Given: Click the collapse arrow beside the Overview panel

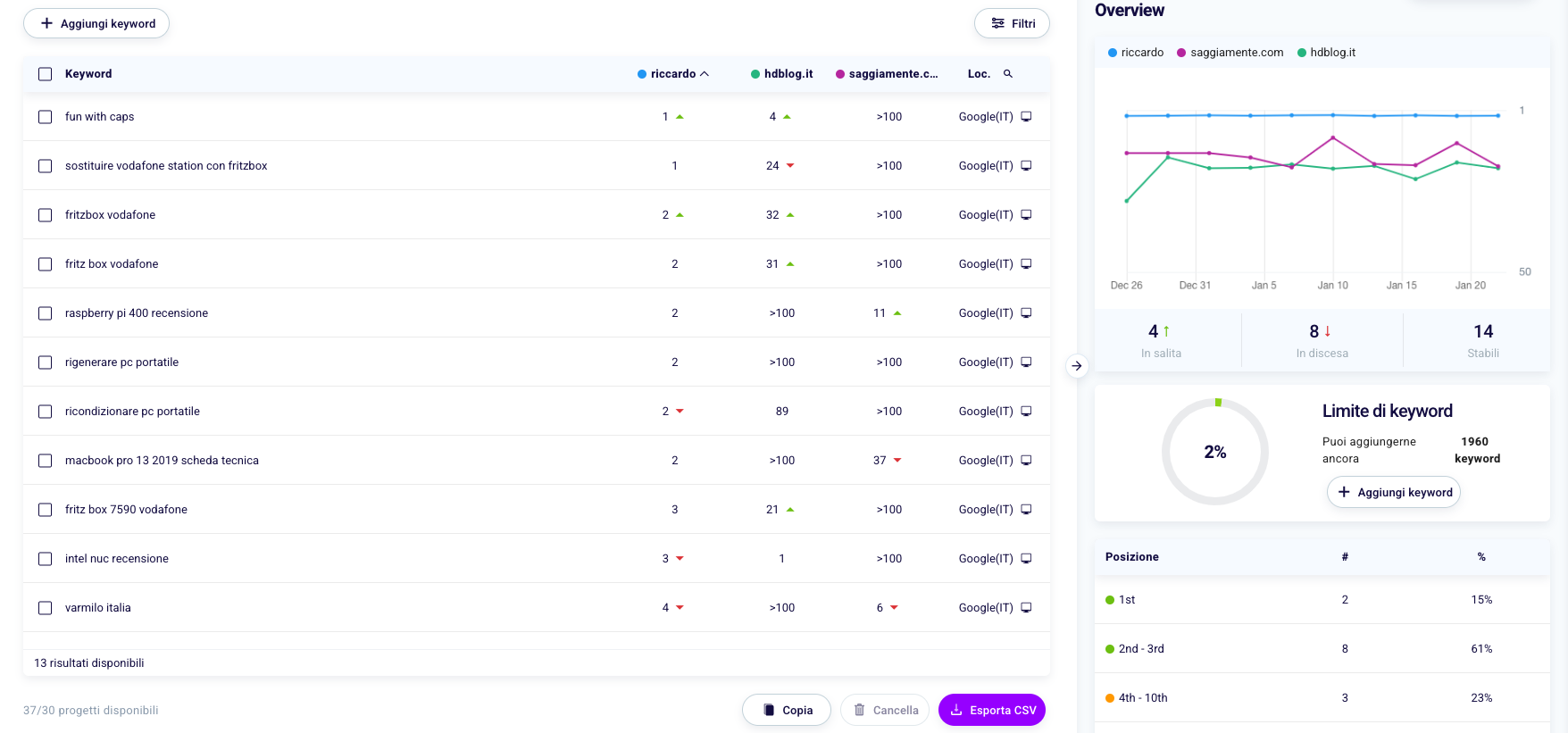Looking at the screenshot, I should point(1077,366).
